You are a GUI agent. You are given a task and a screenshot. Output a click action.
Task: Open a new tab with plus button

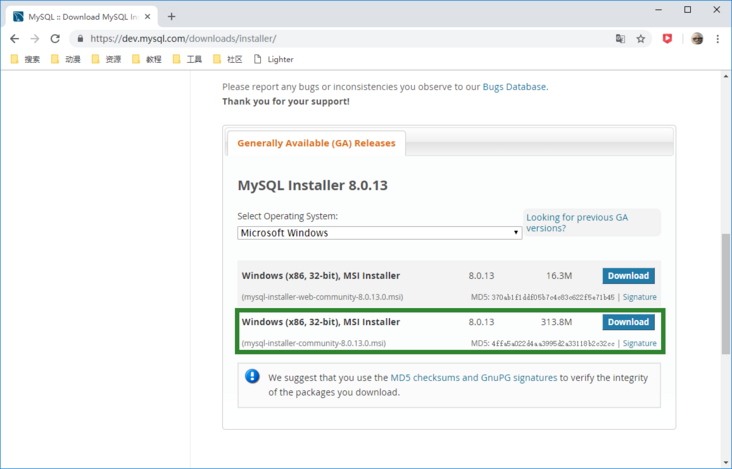[x=171, y=16]
